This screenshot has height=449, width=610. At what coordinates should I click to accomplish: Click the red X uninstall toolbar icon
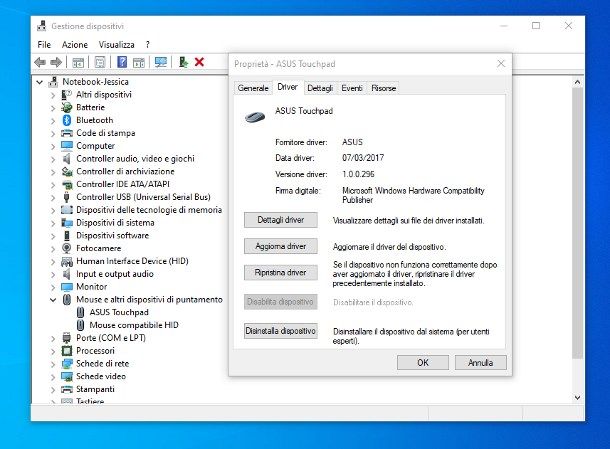click(x=199, y=62)
